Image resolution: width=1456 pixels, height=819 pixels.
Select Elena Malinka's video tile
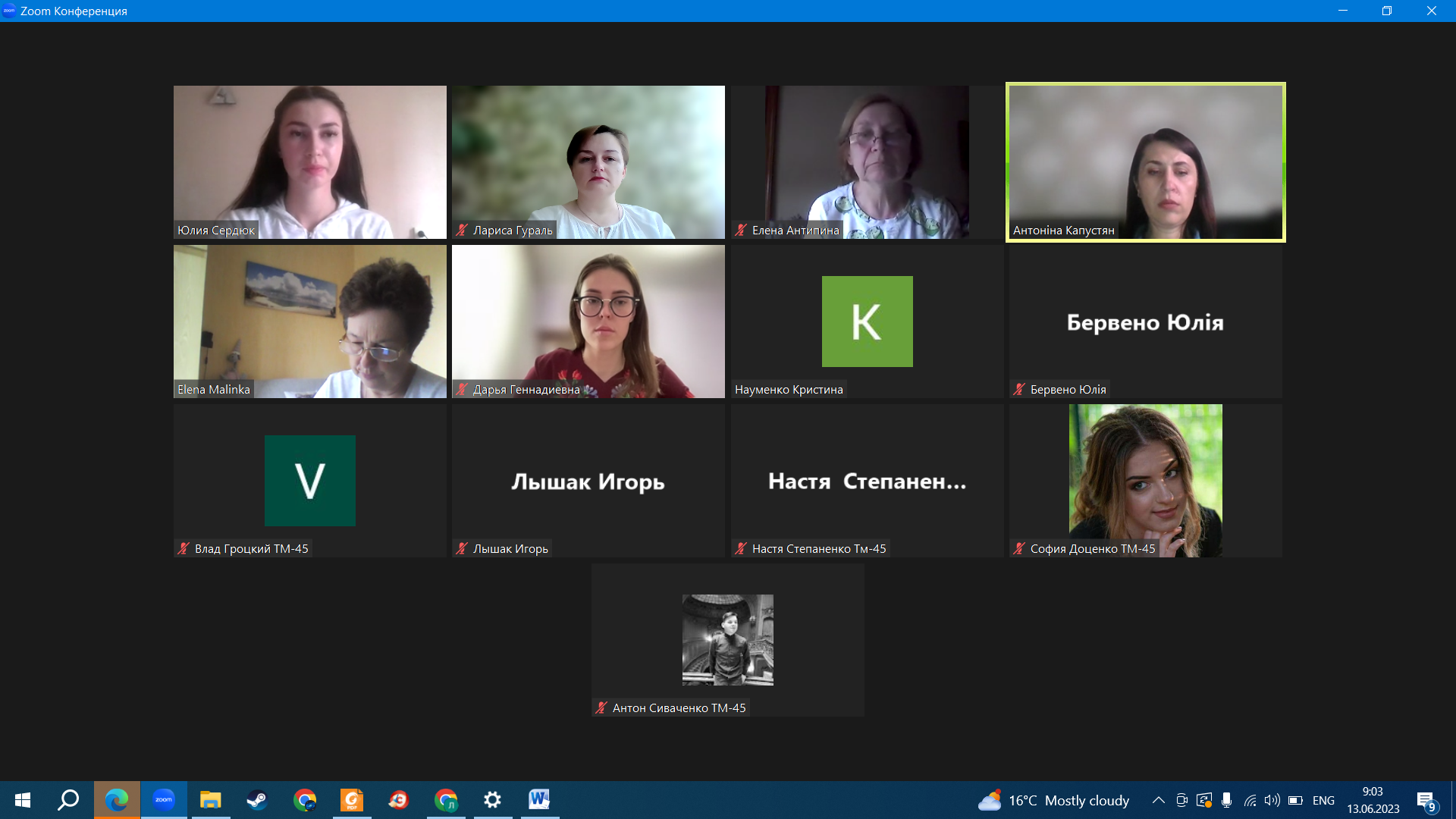[309, 322]
